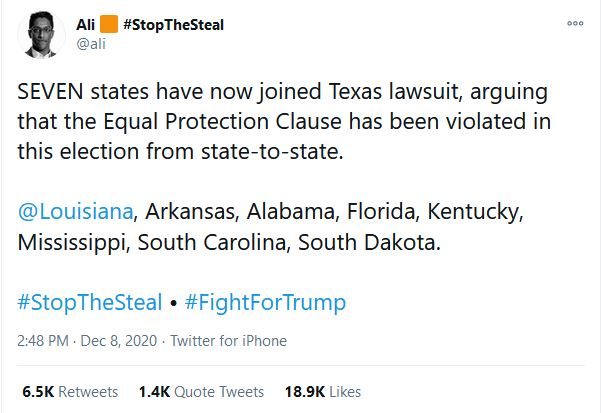View the 6.5K Retweets list

point(70,392)
